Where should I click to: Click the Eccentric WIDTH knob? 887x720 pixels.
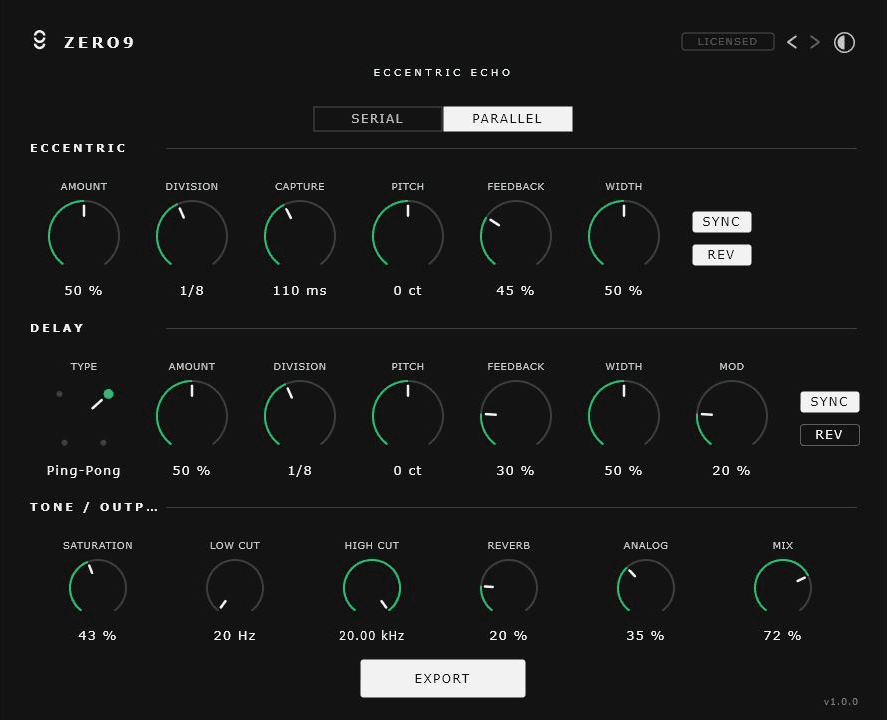click(624, 235)
